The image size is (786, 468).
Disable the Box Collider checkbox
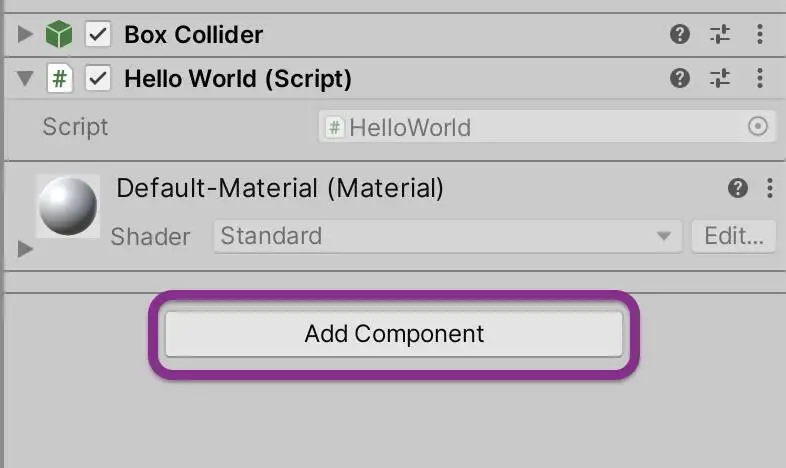point(98,35)
